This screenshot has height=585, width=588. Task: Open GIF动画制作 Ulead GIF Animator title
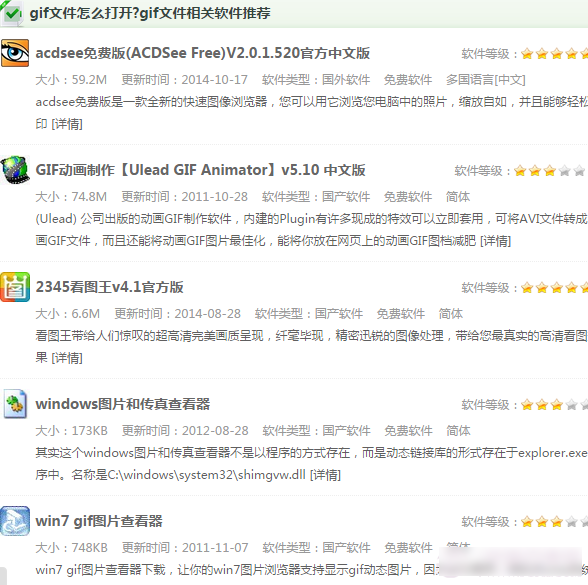[x=200, y=170]
